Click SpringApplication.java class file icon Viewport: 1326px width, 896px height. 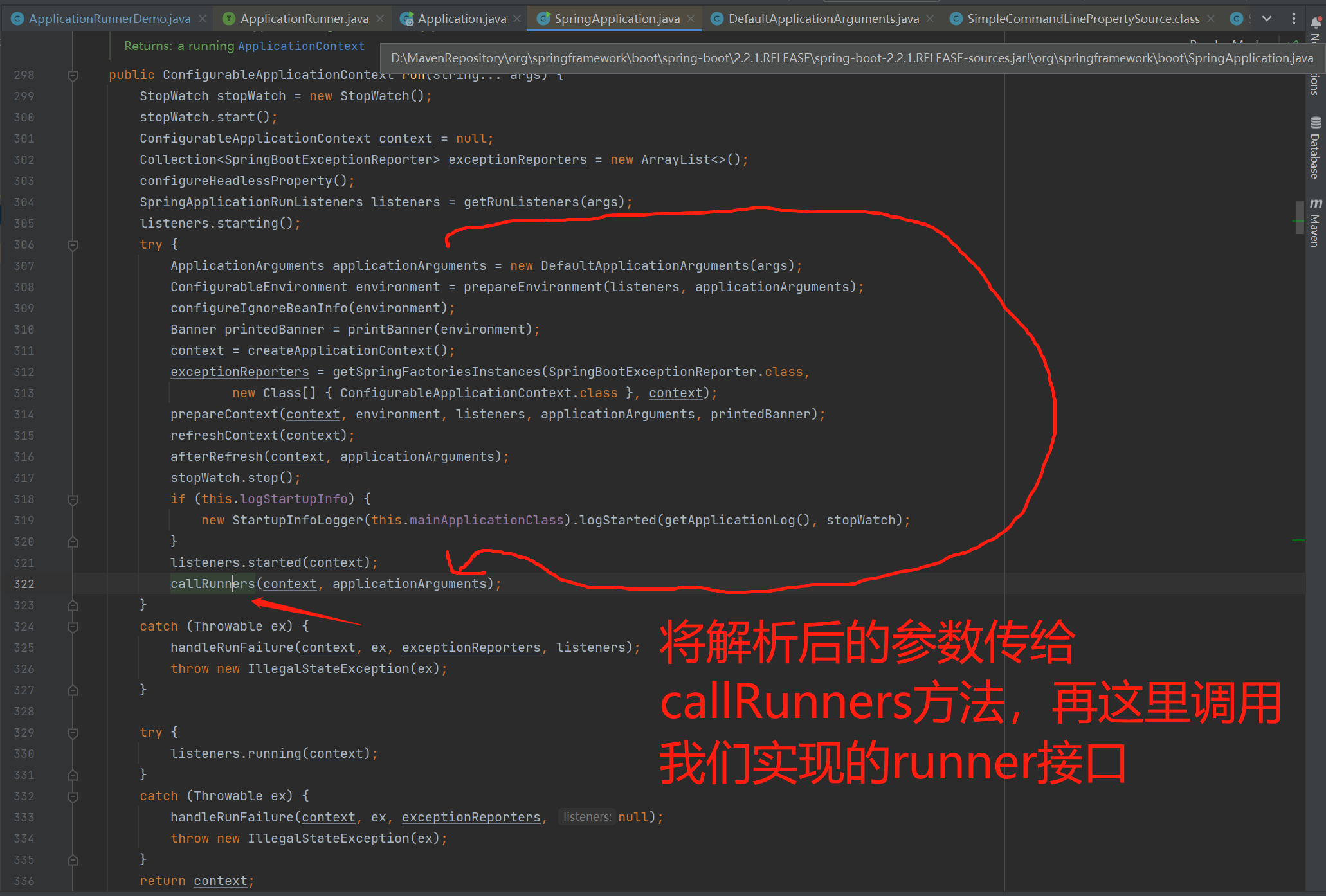[543, 19]
